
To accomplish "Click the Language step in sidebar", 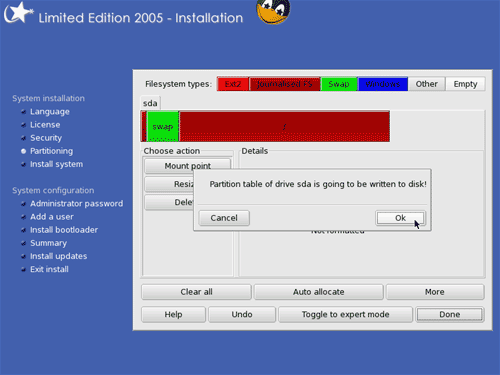I will click(50, 112).
